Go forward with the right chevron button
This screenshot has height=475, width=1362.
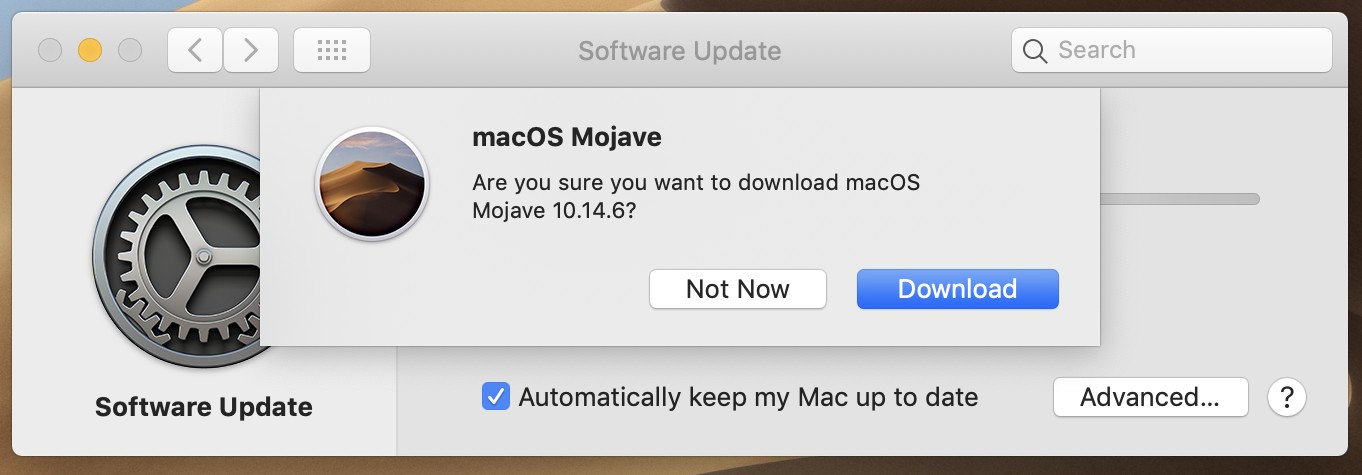pos(250,50)
